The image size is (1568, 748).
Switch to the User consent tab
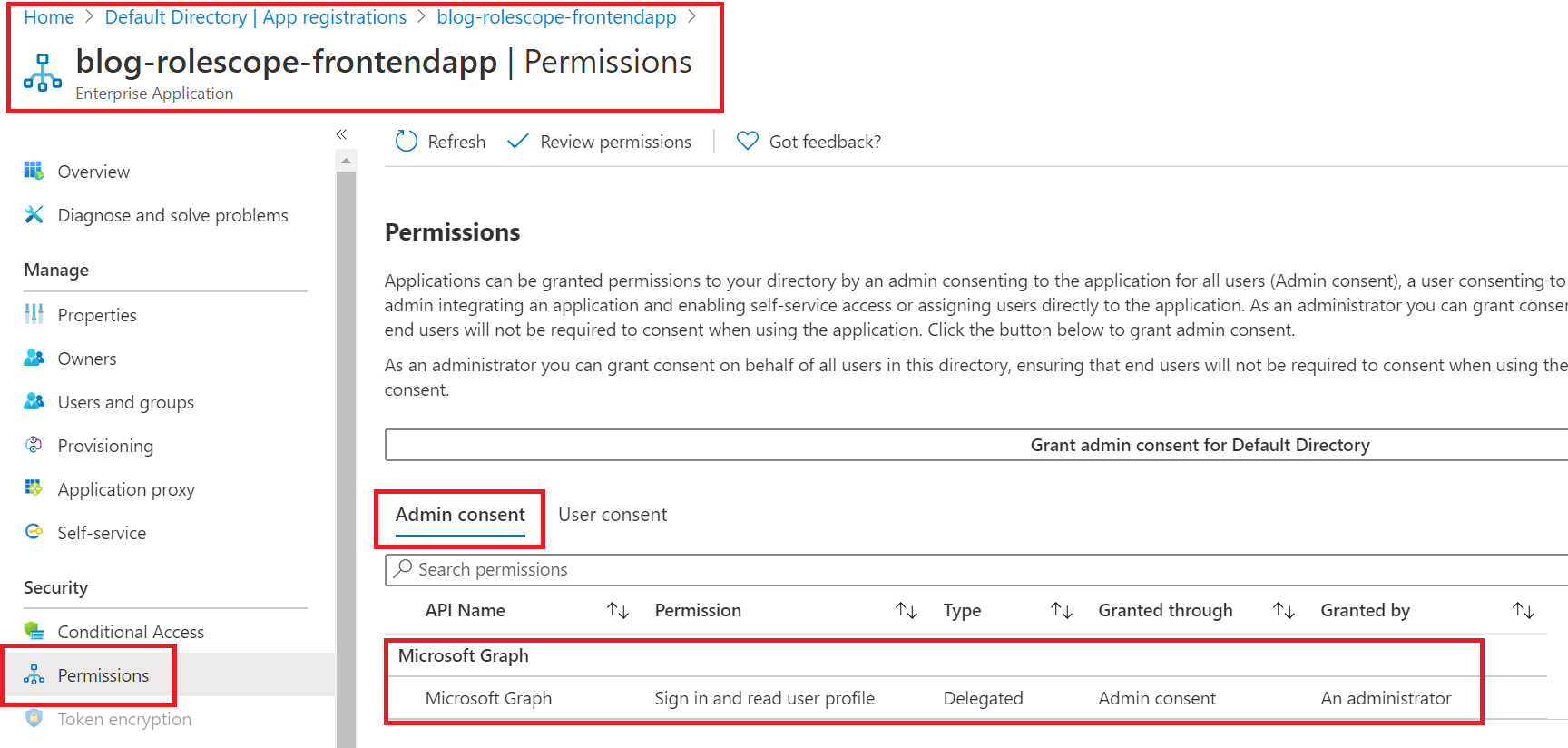pos(612,515)
